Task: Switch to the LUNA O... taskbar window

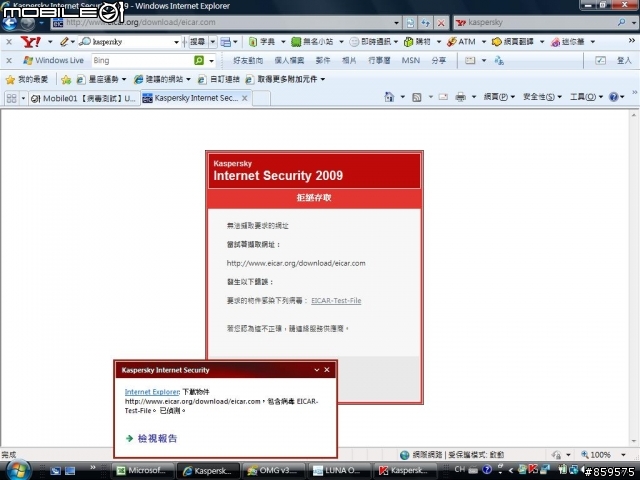Action: pyautogui.click(x=338, y=471)
